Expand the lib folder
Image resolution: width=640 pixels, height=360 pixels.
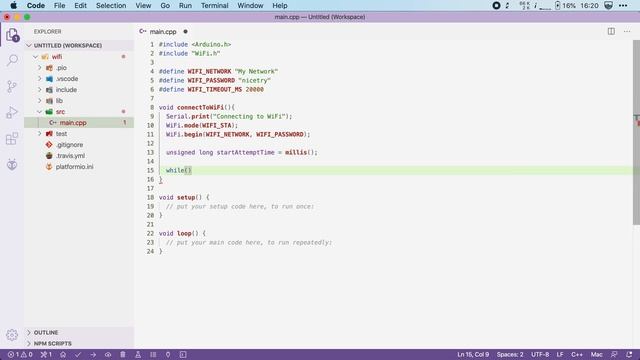tap(40, 101)
